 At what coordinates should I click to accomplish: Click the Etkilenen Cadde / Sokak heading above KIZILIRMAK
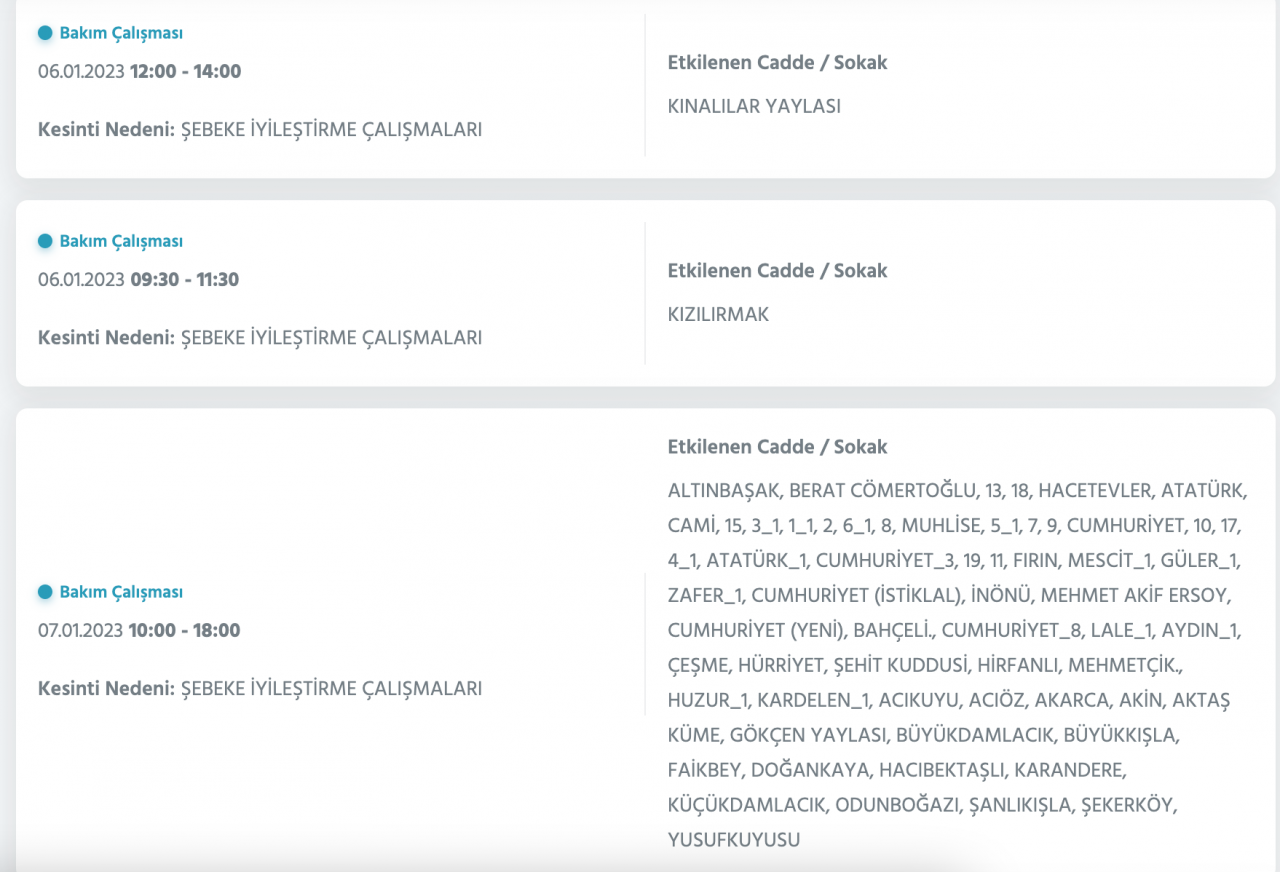[x=777, y=271]
